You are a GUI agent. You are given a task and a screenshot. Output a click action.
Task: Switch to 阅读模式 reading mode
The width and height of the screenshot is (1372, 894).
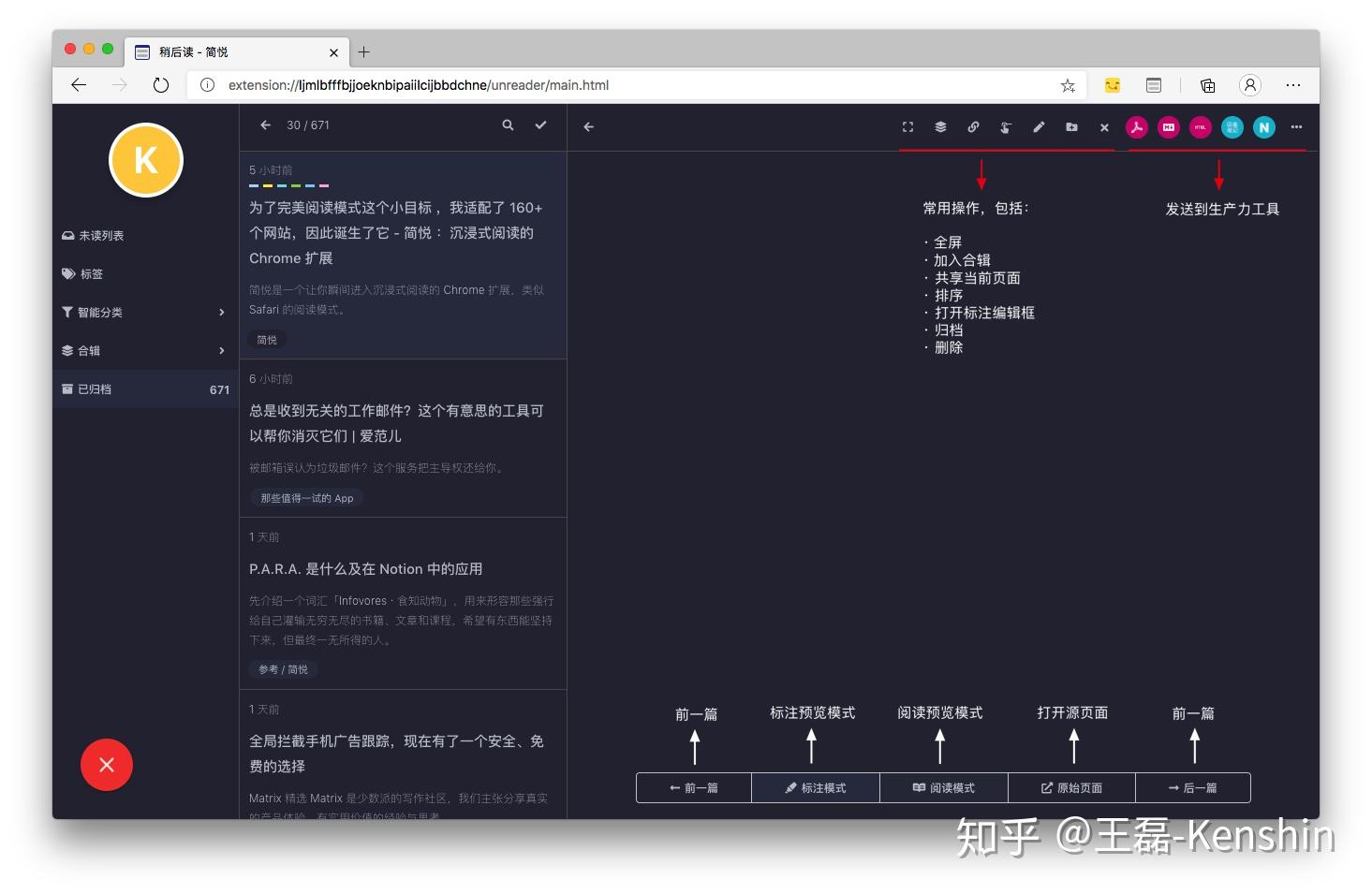tap(944, 788)
